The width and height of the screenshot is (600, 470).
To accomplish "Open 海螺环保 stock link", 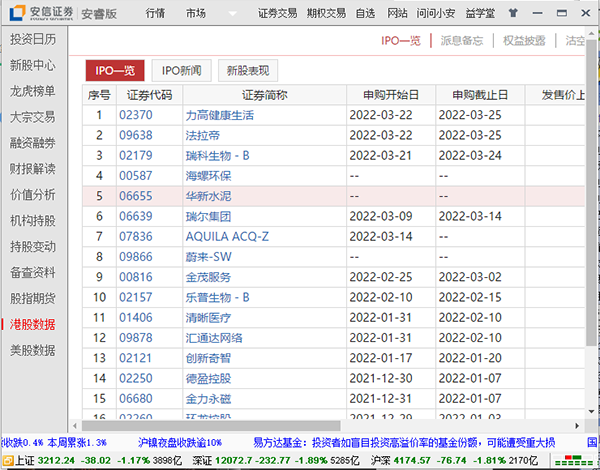I will click(209, 176).
